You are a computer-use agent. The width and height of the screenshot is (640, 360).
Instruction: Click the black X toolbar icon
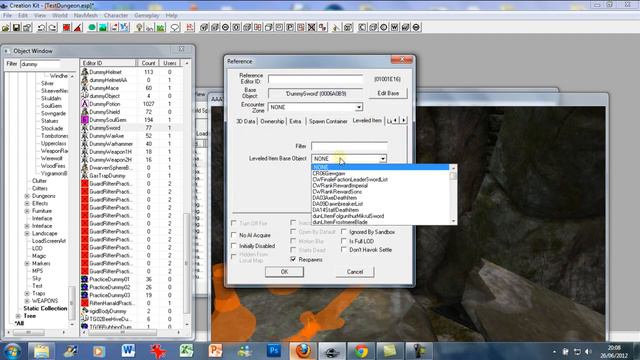click(x=311, y=27)
